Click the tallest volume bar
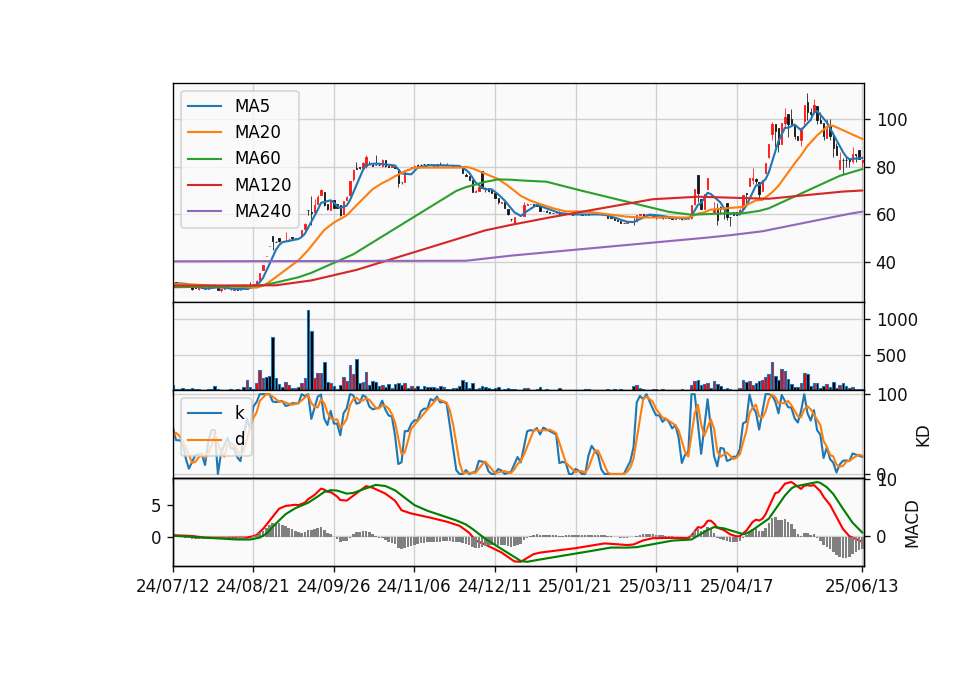This screenshot has width=960, height=690. click(308, 350)
